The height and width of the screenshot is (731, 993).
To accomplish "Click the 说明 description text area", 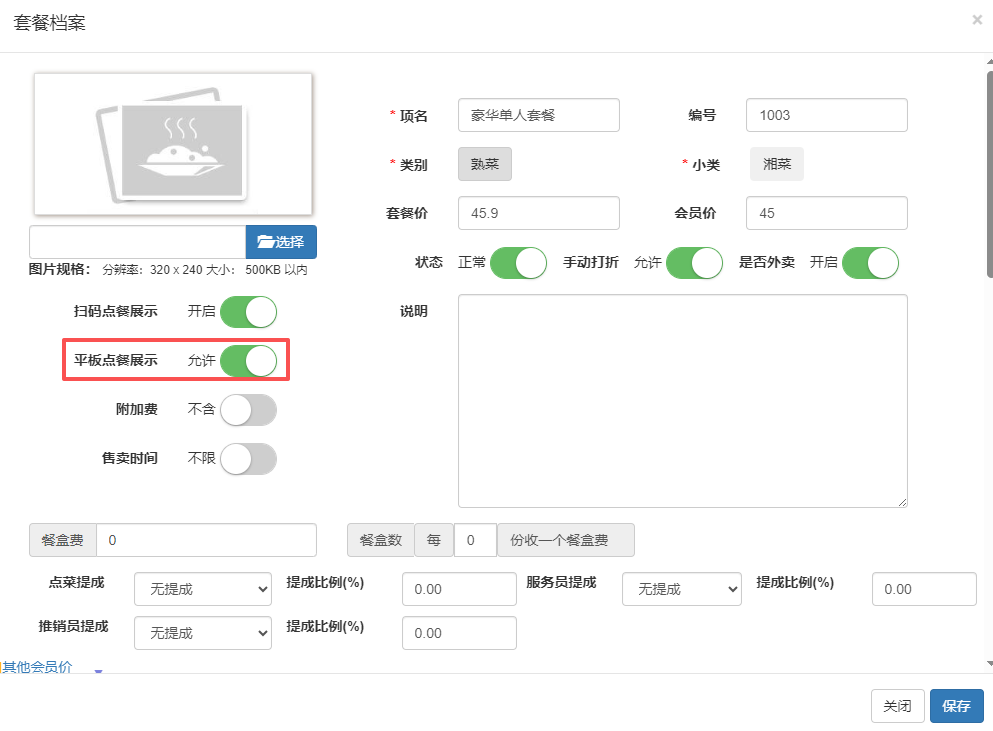I will click(682, 400).
